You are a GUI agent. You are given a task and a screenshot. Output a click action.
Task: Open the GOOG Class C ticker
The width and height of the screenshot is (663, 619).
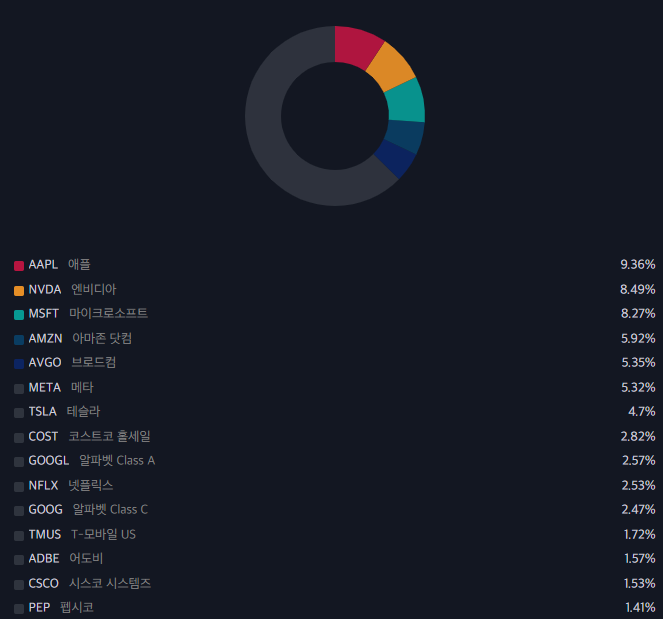pos(334,509)
